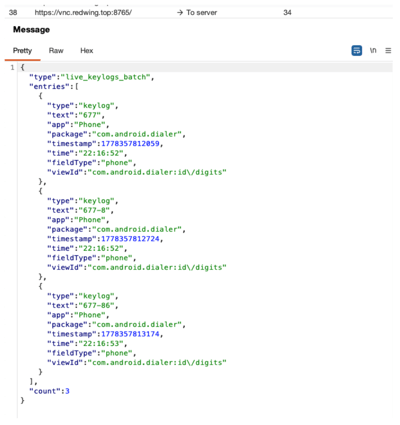Select the Pretty tab
Viewport: 400px width, 425px height.
pos(22,51)
